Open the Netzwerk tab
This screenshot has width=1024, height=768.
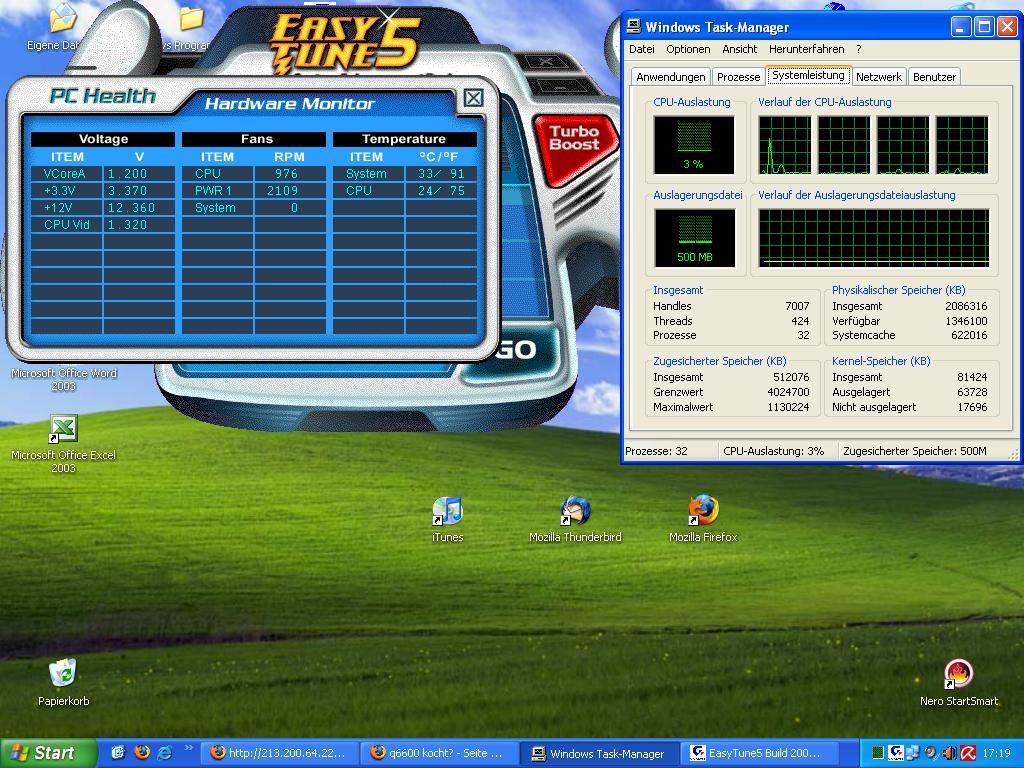tap(878, 77)
